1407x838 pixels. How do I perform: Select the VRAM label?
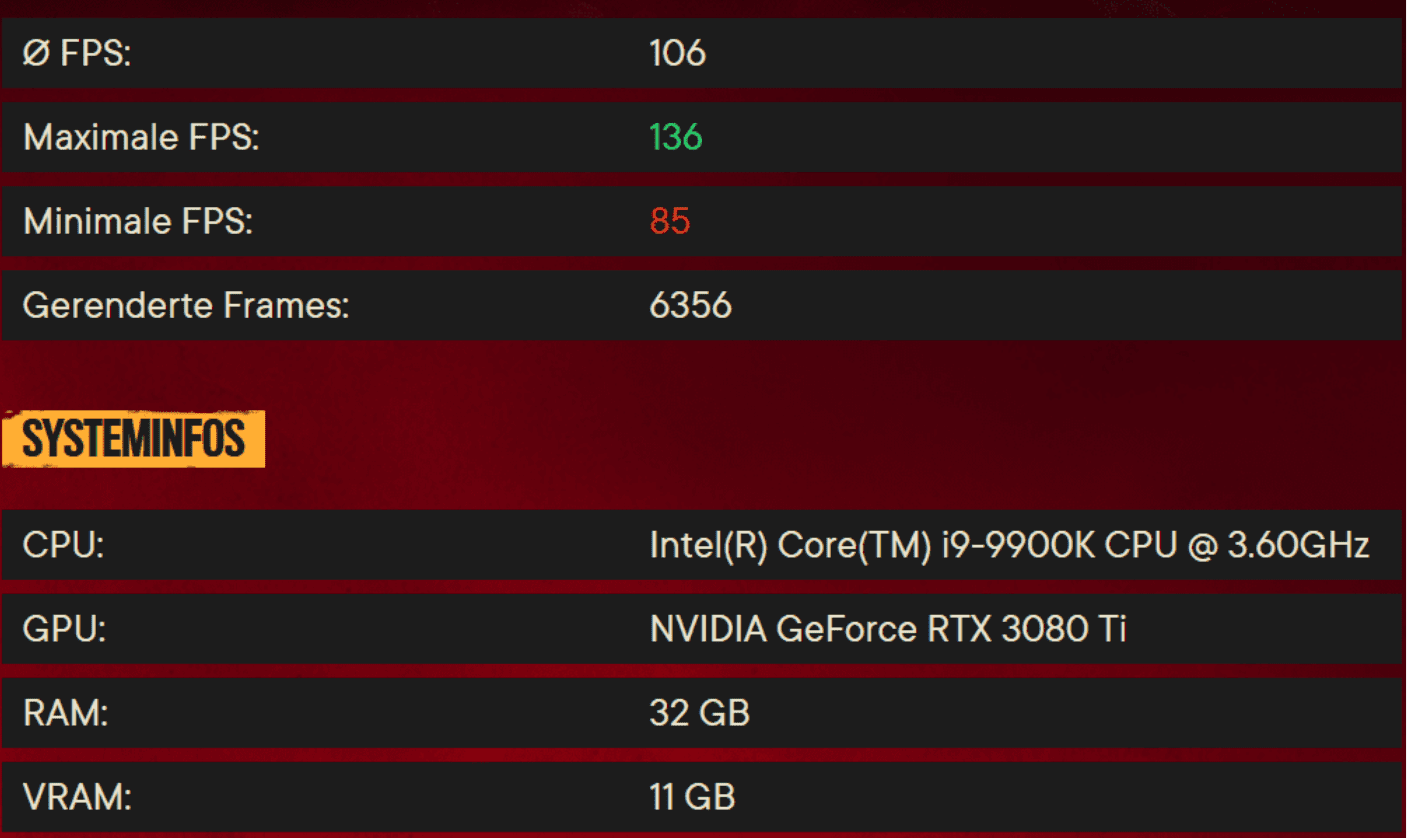(x=77, y=797)
